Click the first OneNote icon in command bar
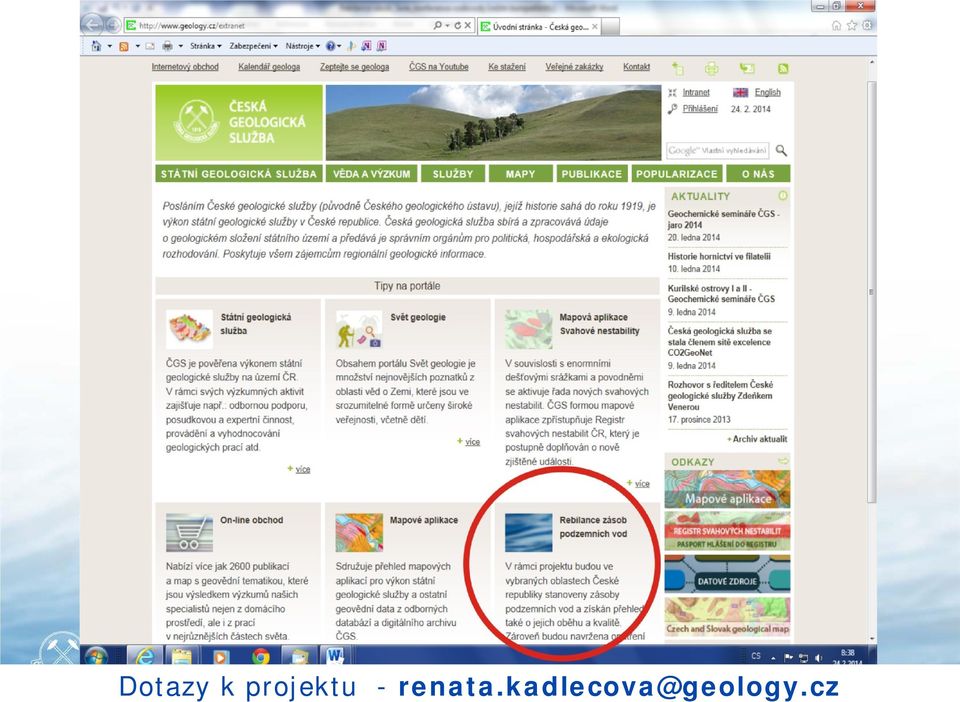Image resolution: width=960 pixels, height=702 pixels. pyautogui.click(x=366, y=46)
